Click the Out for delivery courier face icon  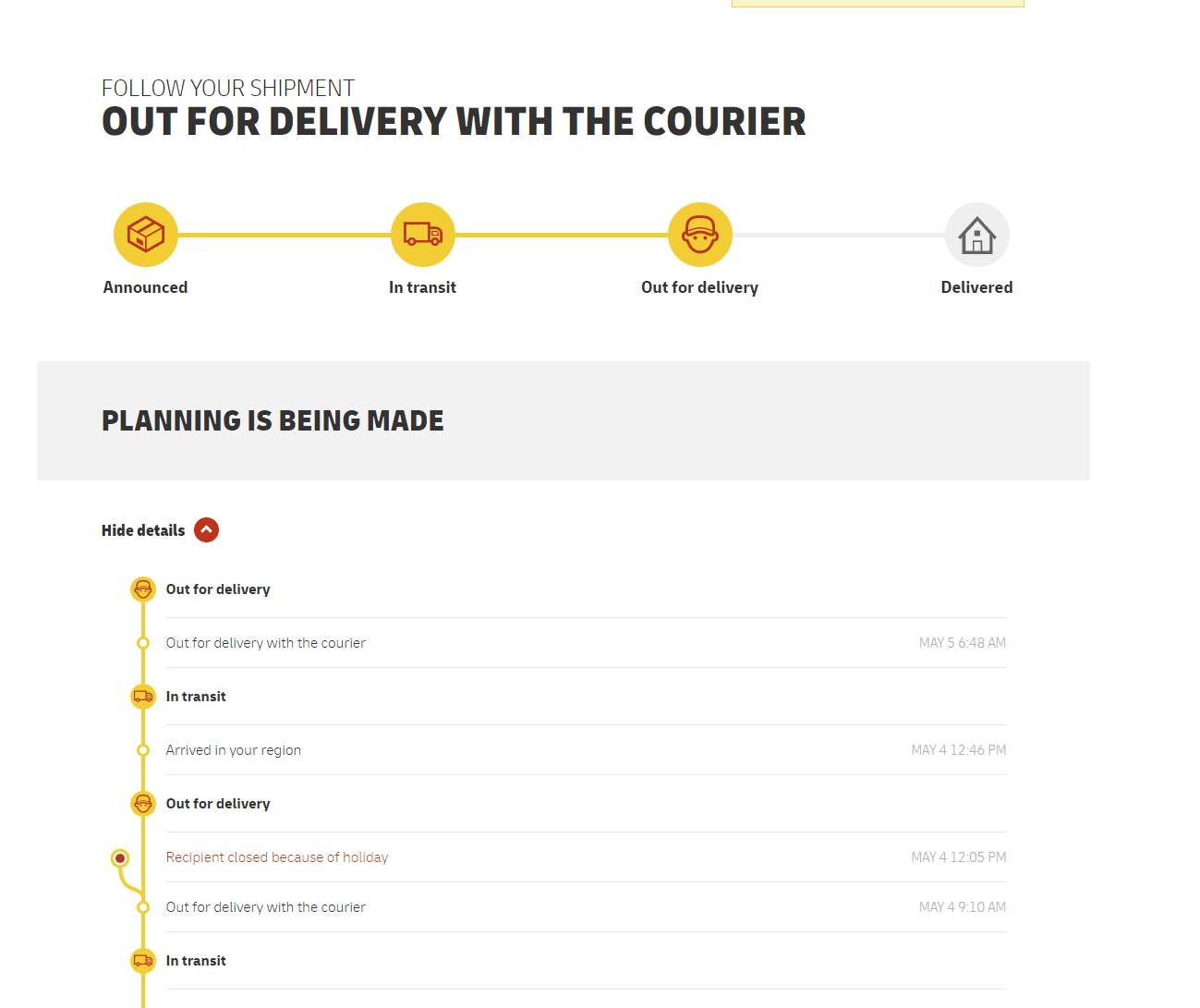700,235
